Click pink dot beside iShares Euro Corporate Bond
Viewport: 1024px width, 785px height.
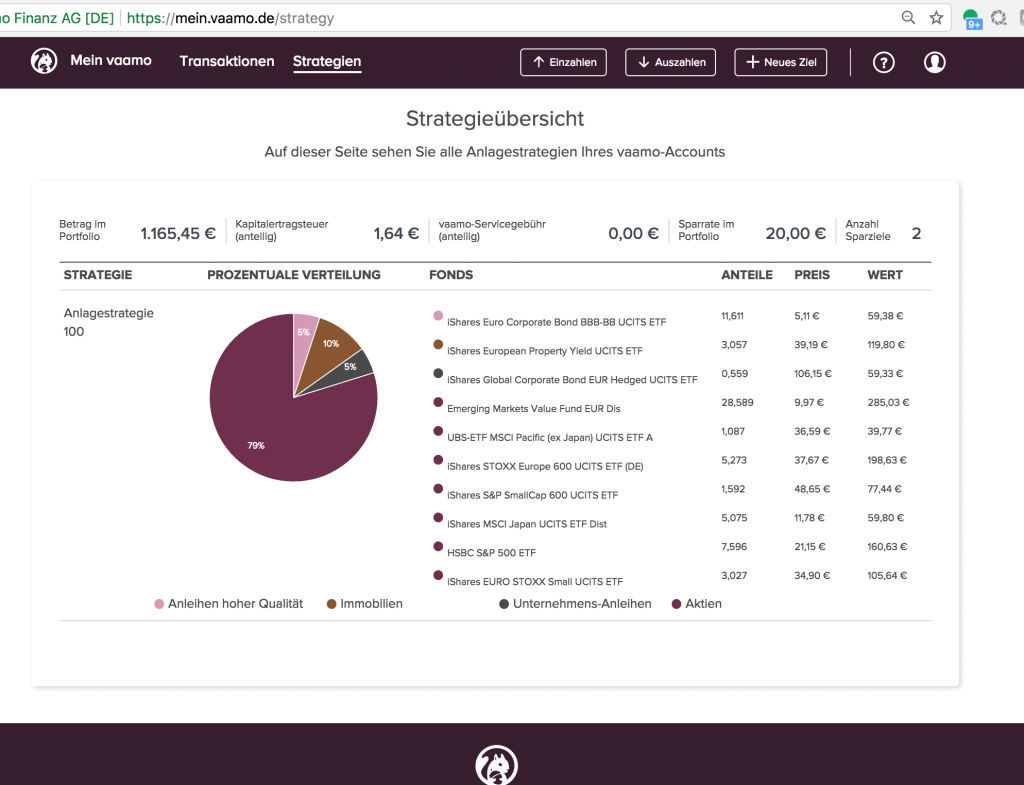438,315
